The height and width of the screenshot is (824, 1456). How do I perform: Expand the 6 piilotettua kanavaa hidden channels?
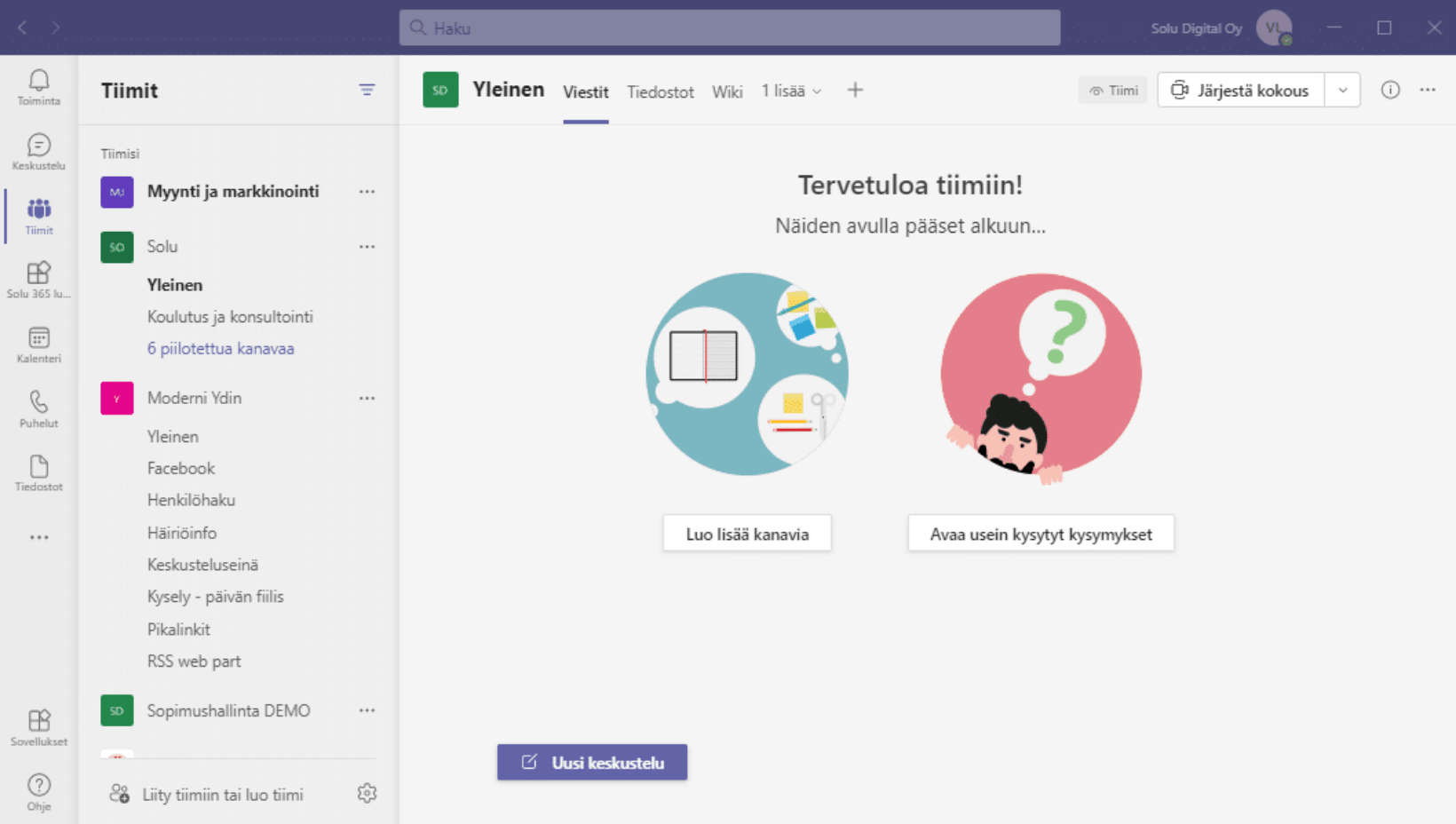click(220, 349)
